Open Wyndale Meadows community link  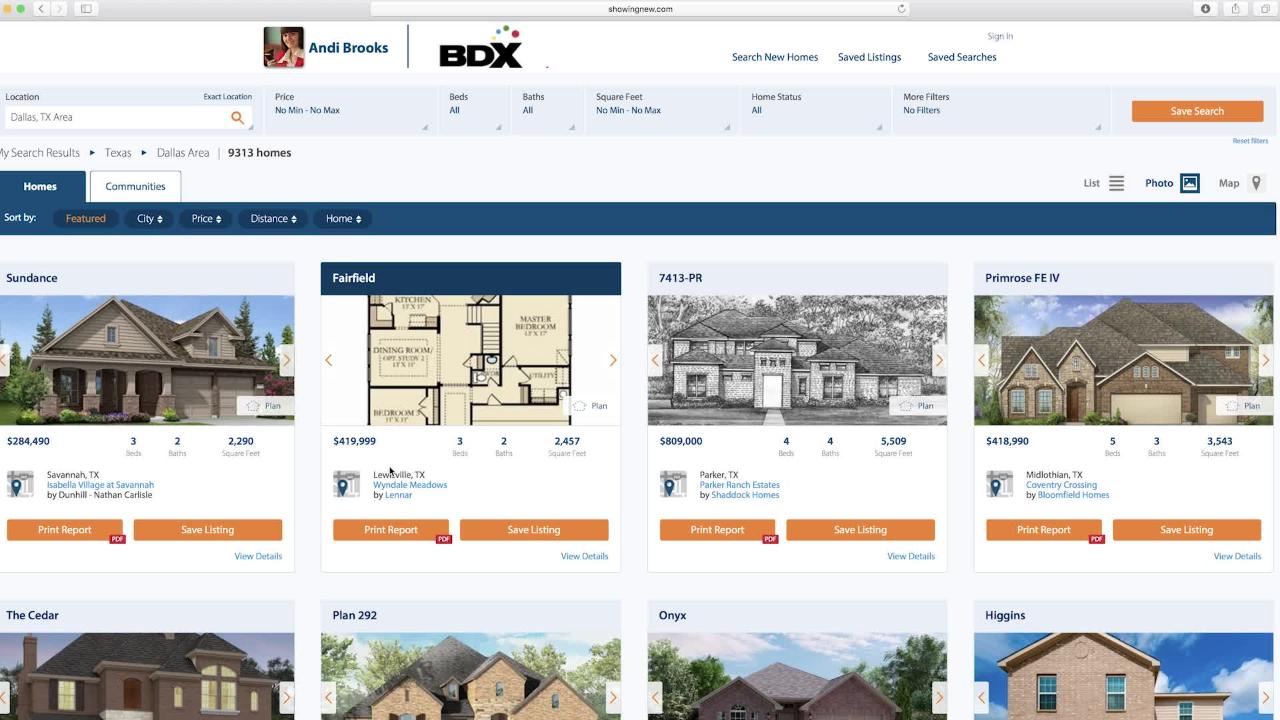pyautogui.click(x=410, y=485)
